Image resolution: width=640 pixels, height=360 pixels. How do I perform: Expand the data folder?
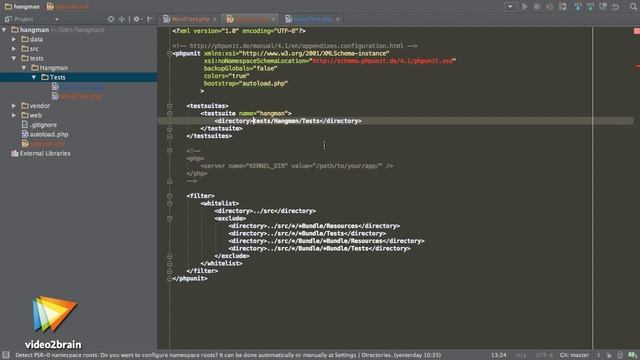(x=14, y=39)
